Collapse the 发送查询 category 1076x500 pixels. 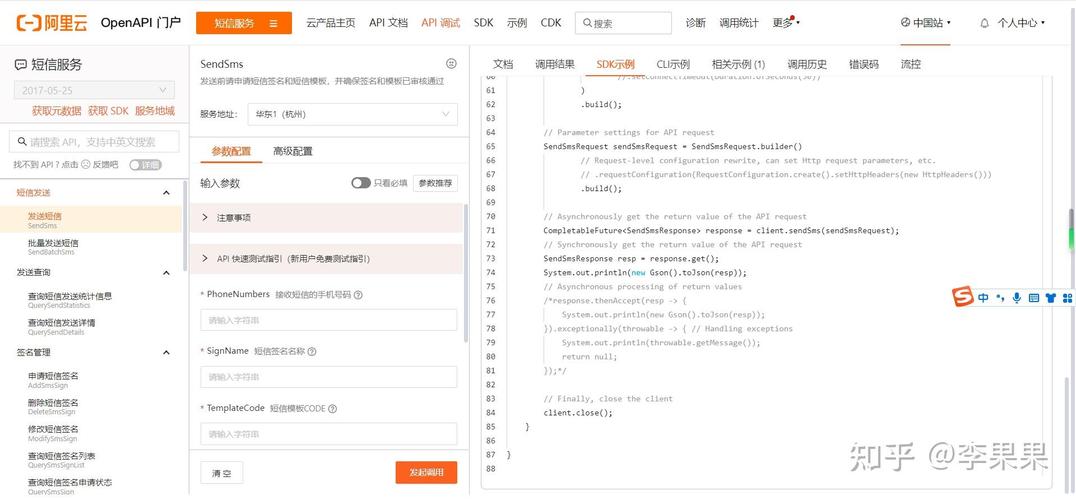(166, 272)
